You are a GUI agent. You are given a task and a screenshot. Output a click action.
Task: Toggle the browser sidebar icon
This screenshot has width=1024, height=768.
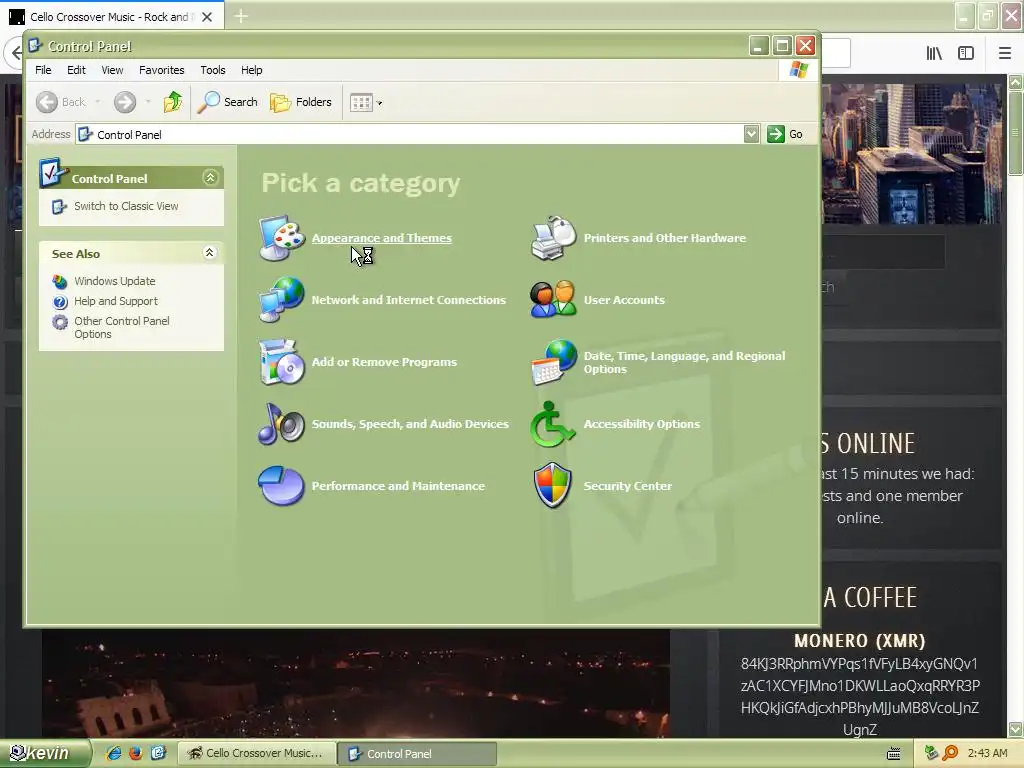tap(966, 54)
